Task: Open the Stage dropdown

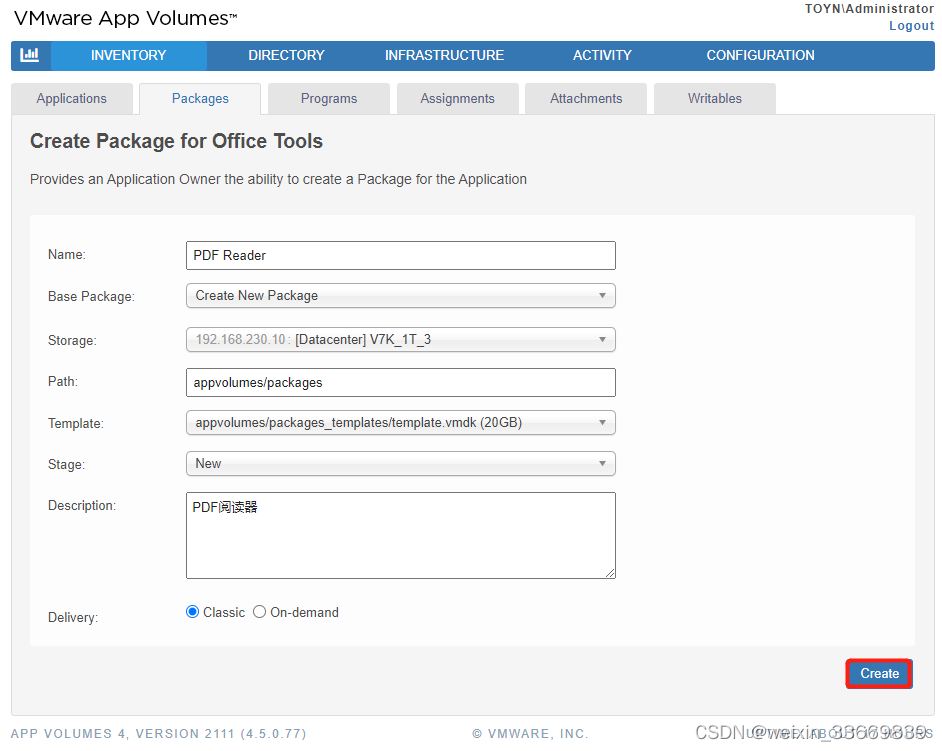Action: point(401,464)
